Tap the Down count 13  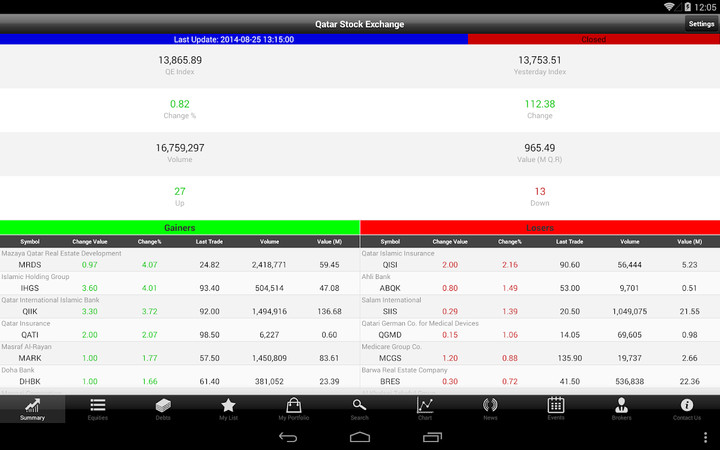[x=540, y=191]
